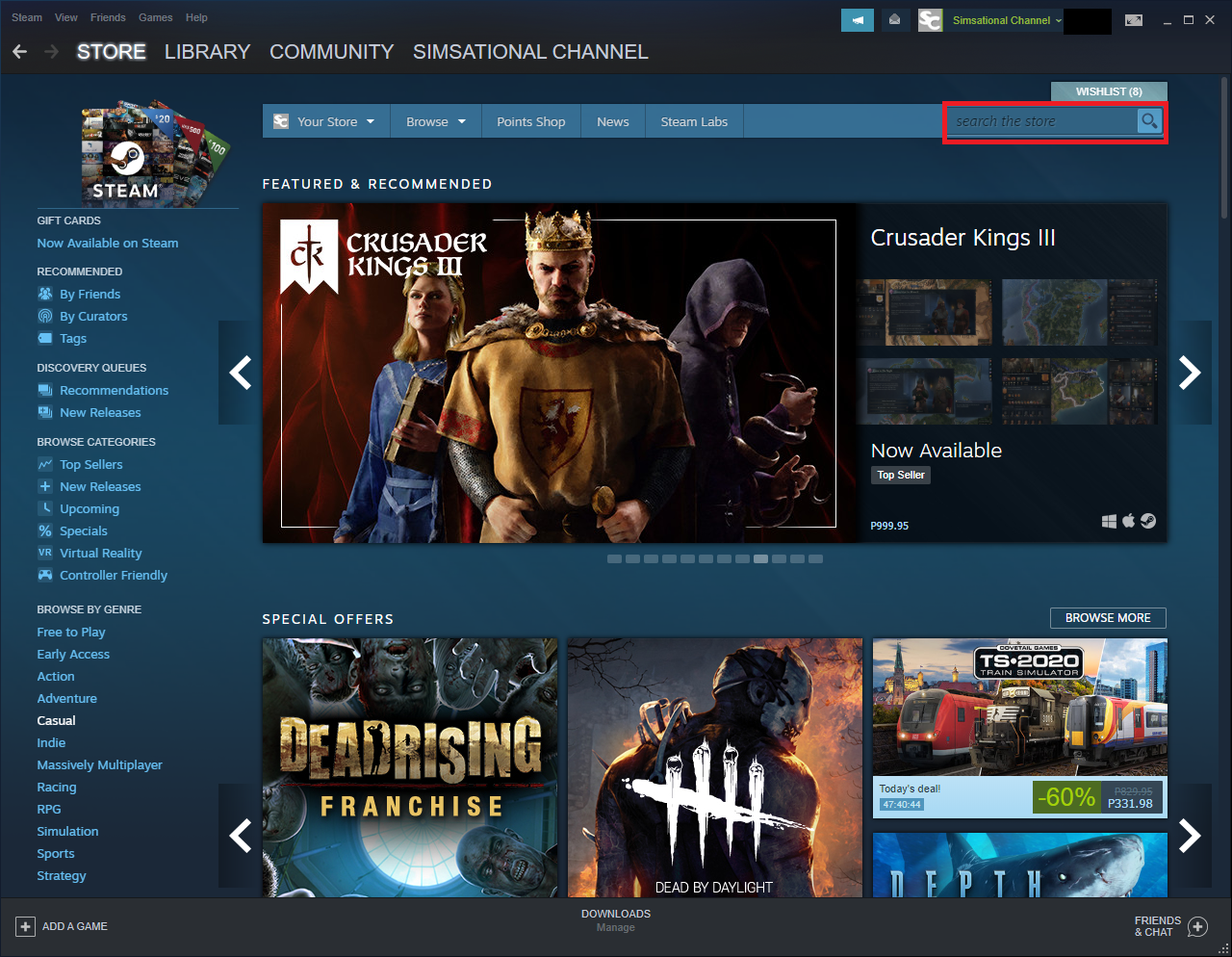Open the Steam menu
This screenshot has height=957, width=1232.
tap(27, 17)
